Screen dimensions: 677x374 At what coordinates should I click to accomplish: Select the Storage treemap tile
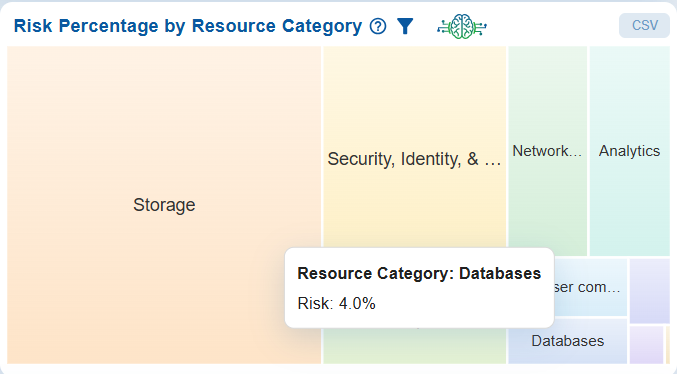point(164,205)
